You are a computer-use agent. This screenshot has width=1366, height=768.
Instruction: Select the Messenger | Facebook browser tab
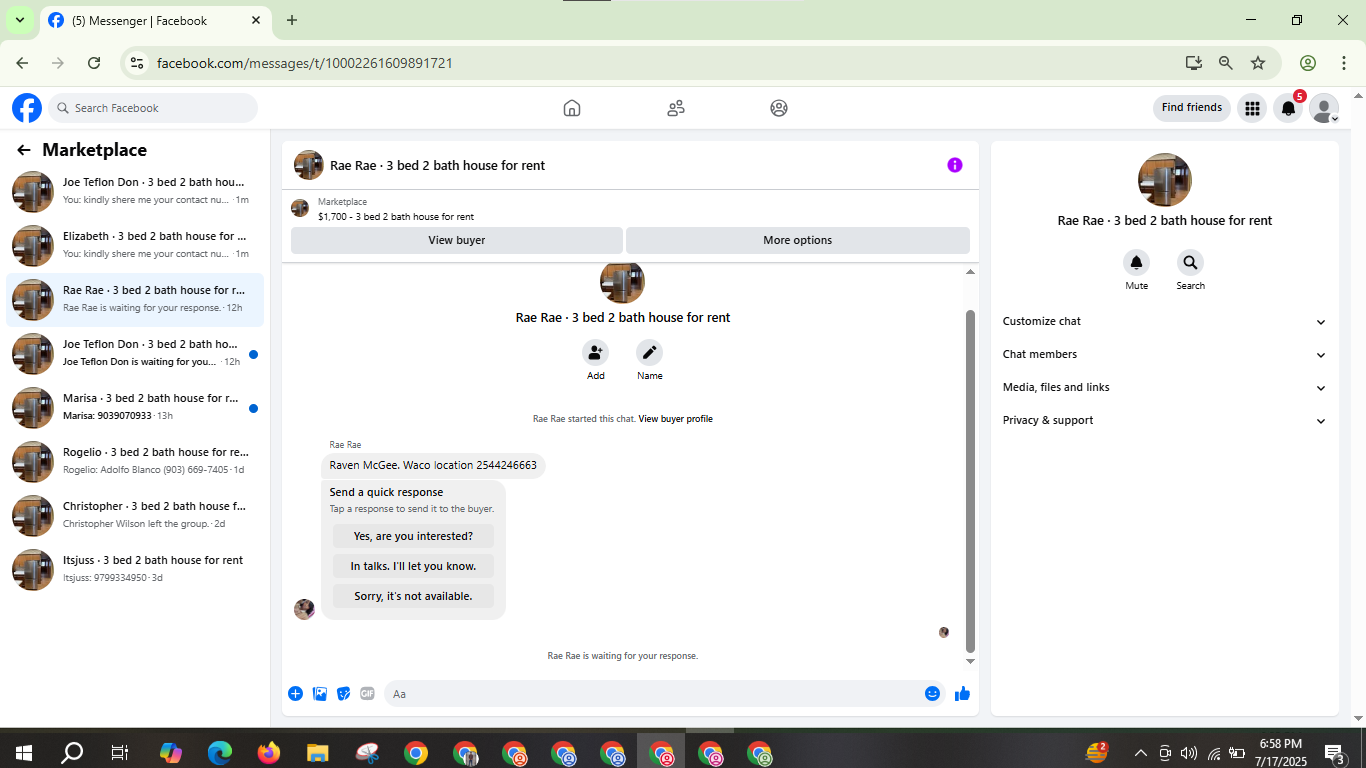pyautogui.click(x=156, y=20)
